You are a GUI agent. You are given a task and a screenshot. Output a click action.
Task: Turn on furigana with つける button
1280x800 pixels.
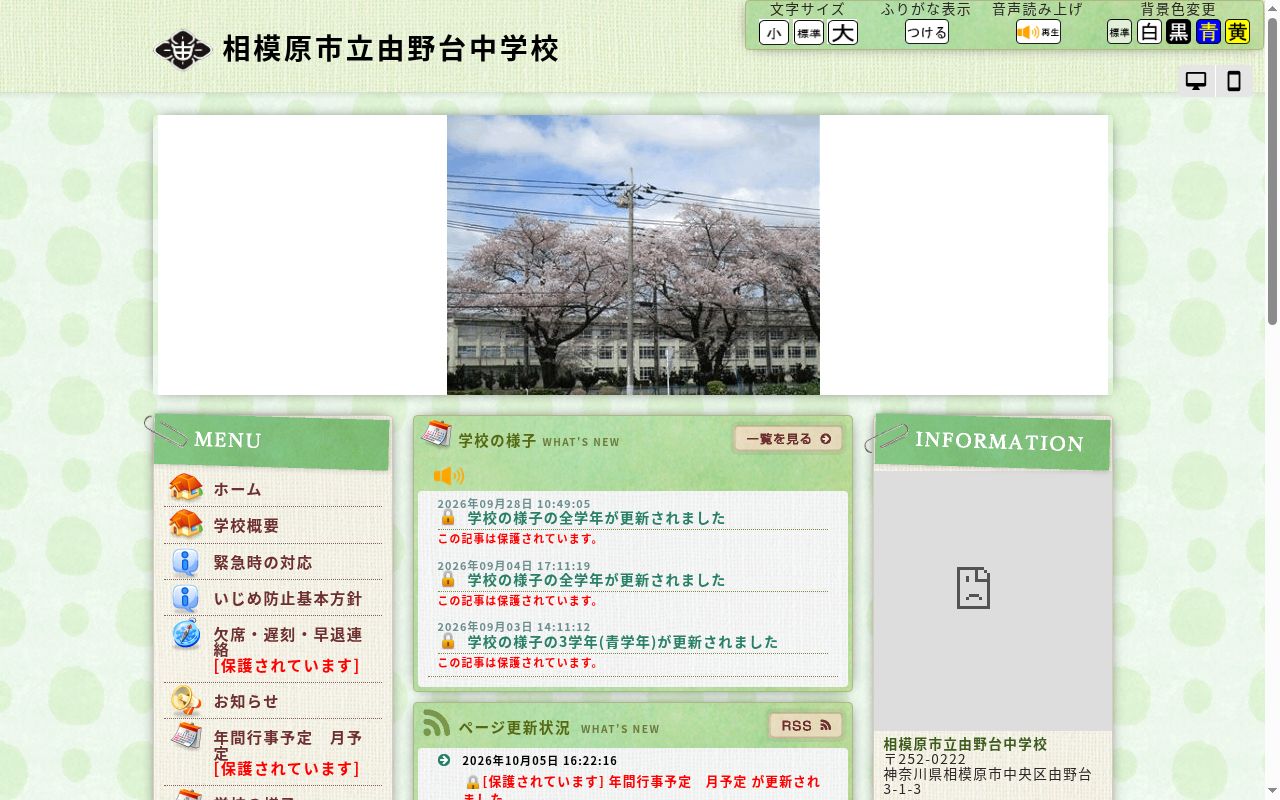(927, 32)
